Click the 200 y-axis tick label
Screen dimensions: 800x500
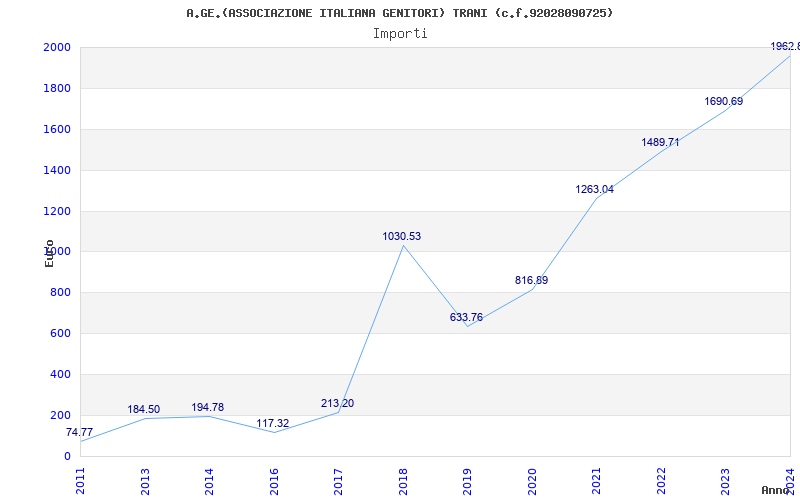tap(60, 415)
